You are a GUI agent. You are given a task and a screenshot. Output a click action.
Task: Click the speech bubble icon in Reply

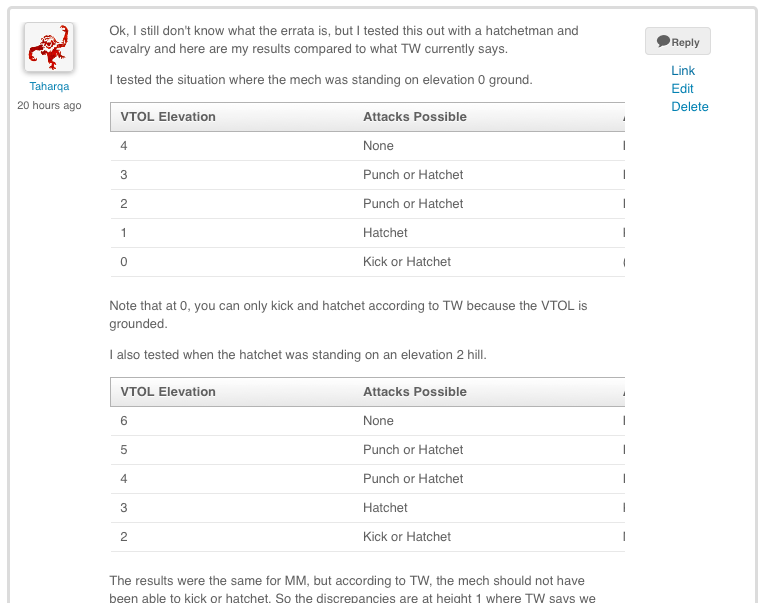(663, 42)
